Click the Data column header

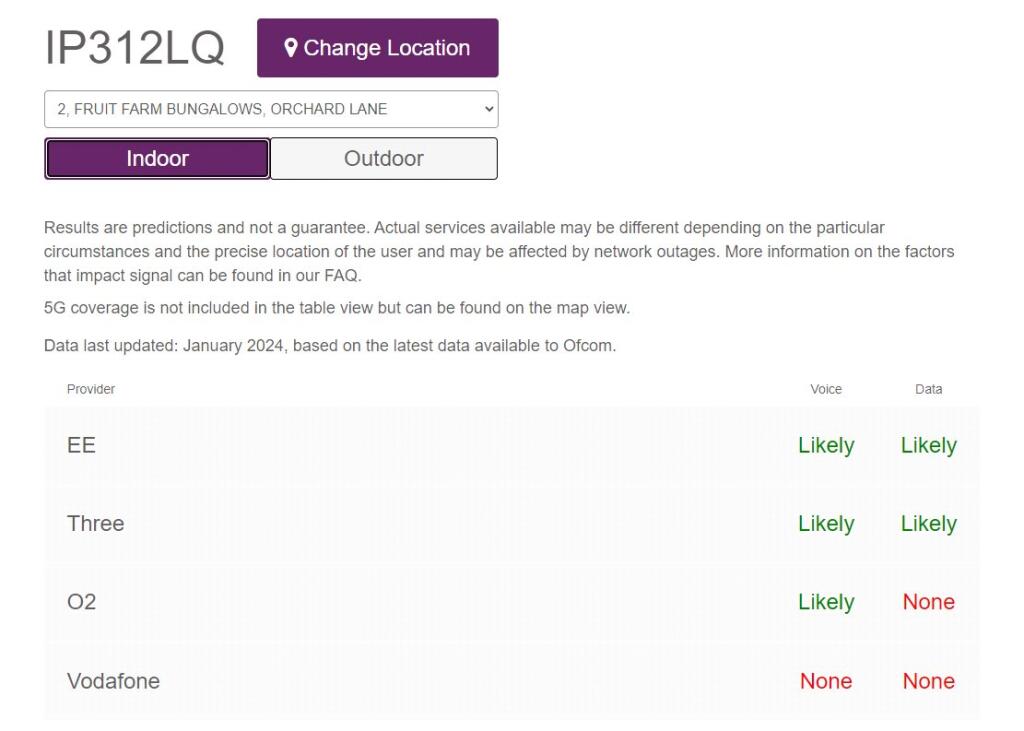point(928,389)
